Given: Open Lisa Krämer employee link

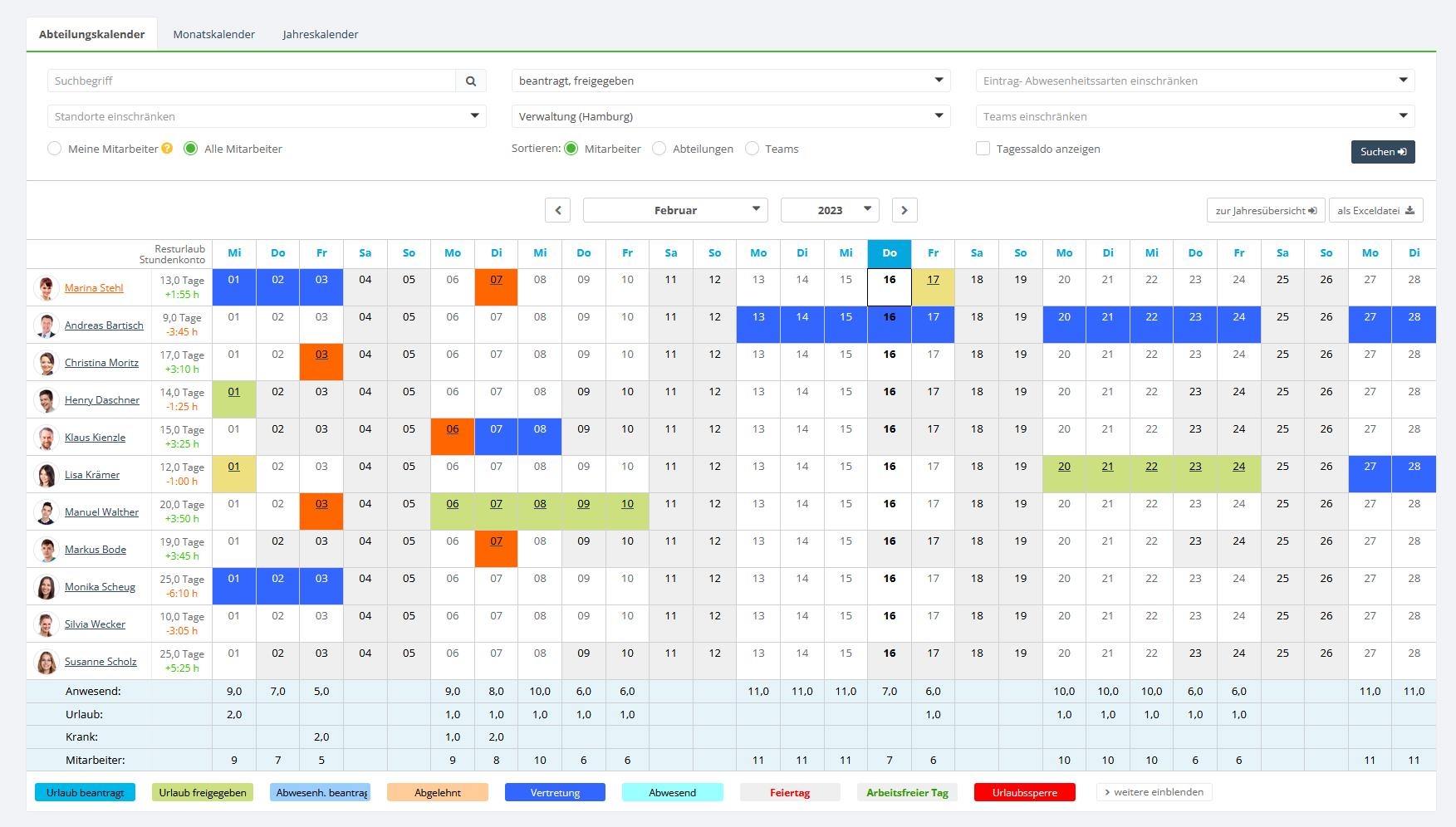Looking at the screenshot, I should point(92,475).
